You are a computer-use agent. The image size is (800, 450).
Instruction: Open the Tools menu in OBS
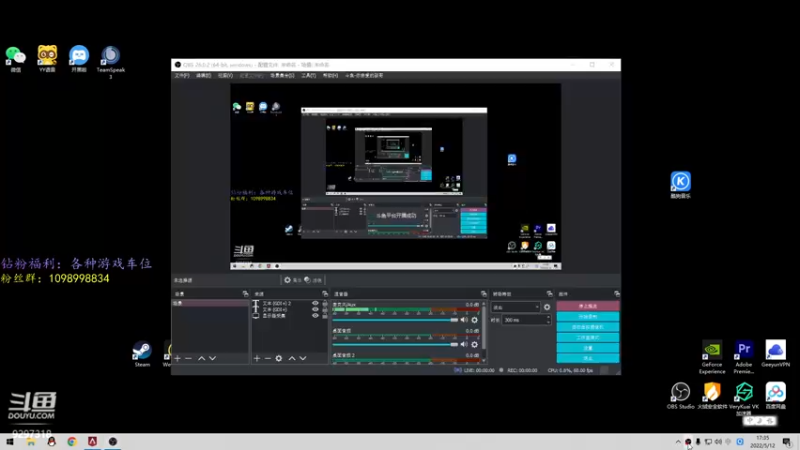[308, 76]
